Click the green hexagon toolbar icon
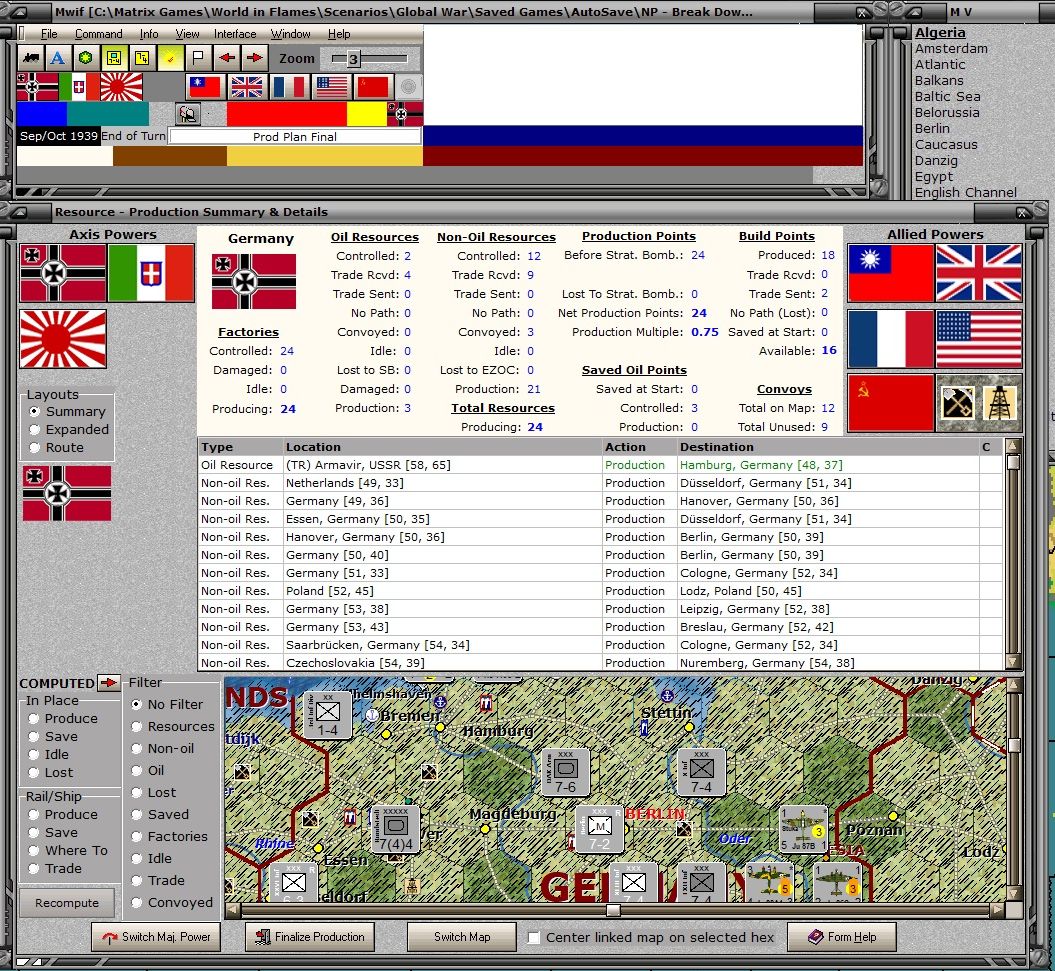The image size is (1055, 971). (86, 58)
